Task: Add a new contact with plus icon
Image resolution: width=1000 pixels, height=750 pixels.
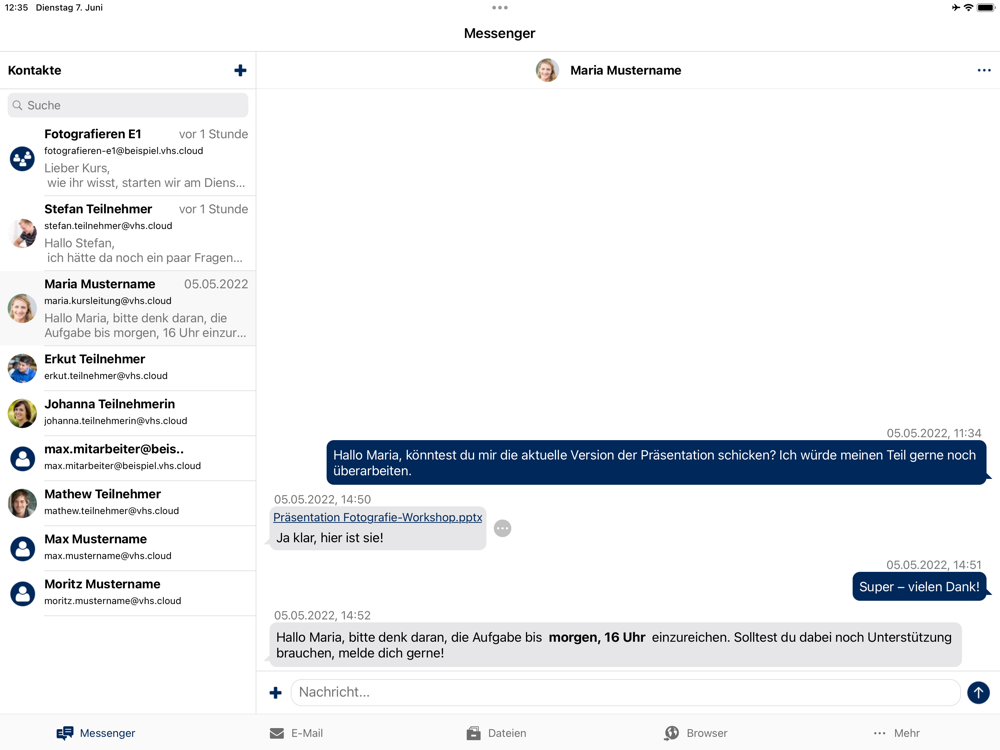Action: pyautogui.click(x=240, y=70)
